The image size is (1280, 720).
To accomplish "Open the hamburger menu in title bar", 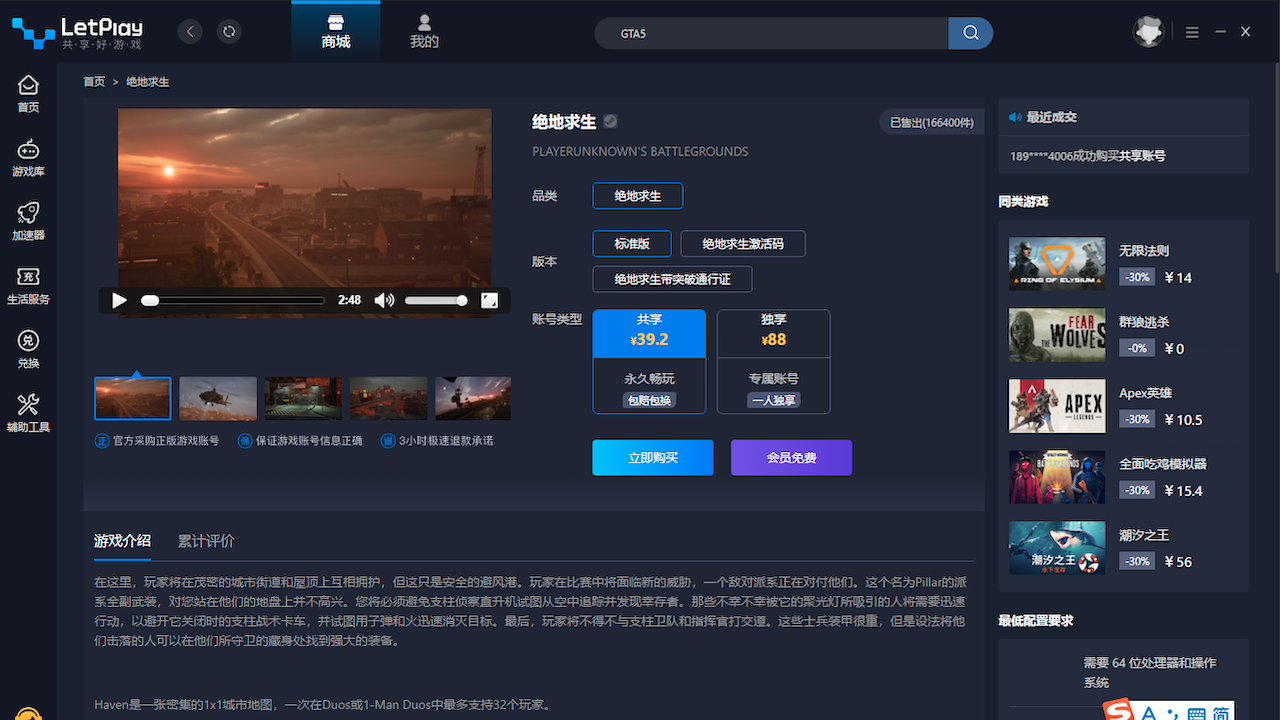I will coord(1192,33).
